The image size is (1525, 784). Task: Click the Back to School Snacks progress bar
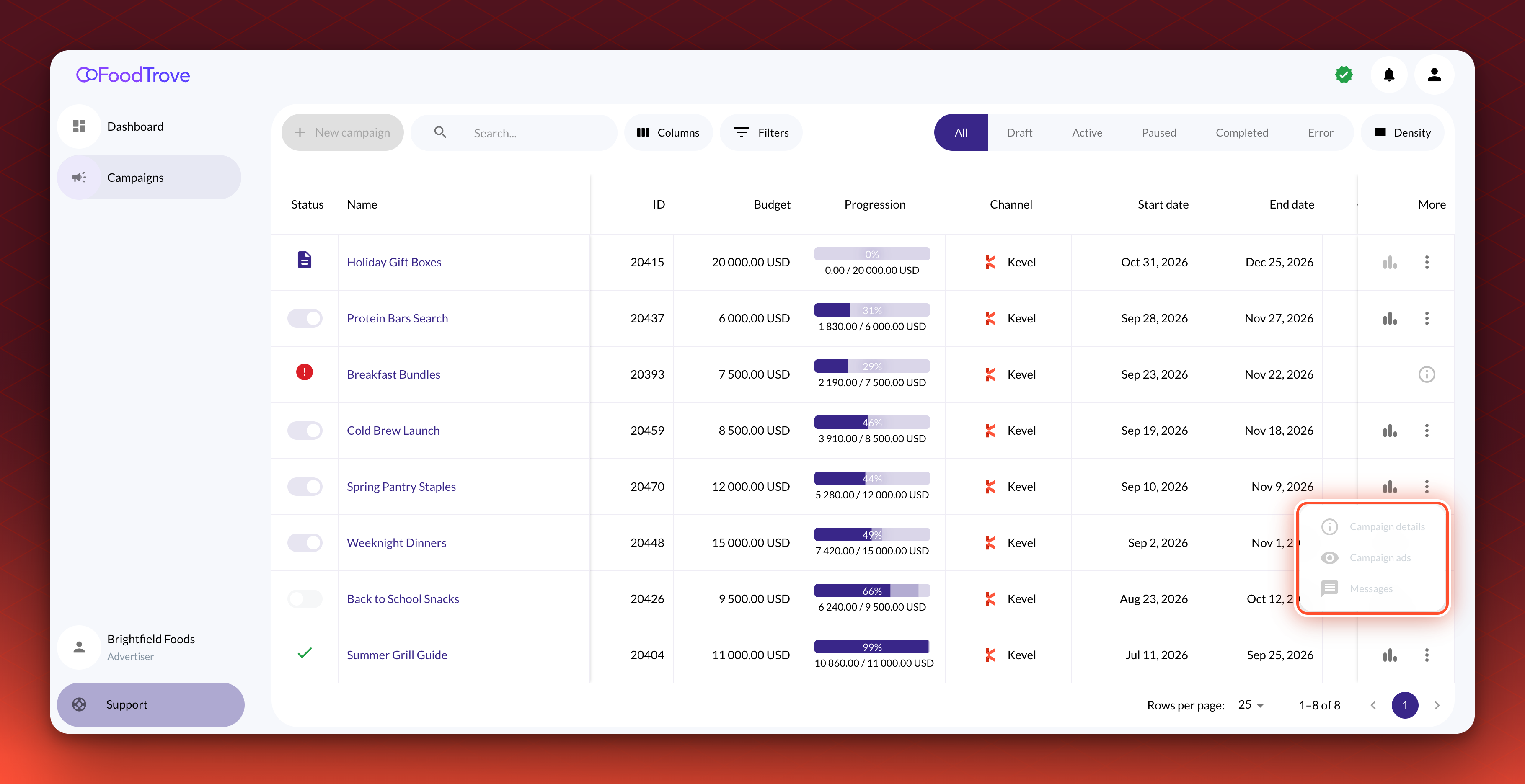pyautogui.click(x=871, y=591)
